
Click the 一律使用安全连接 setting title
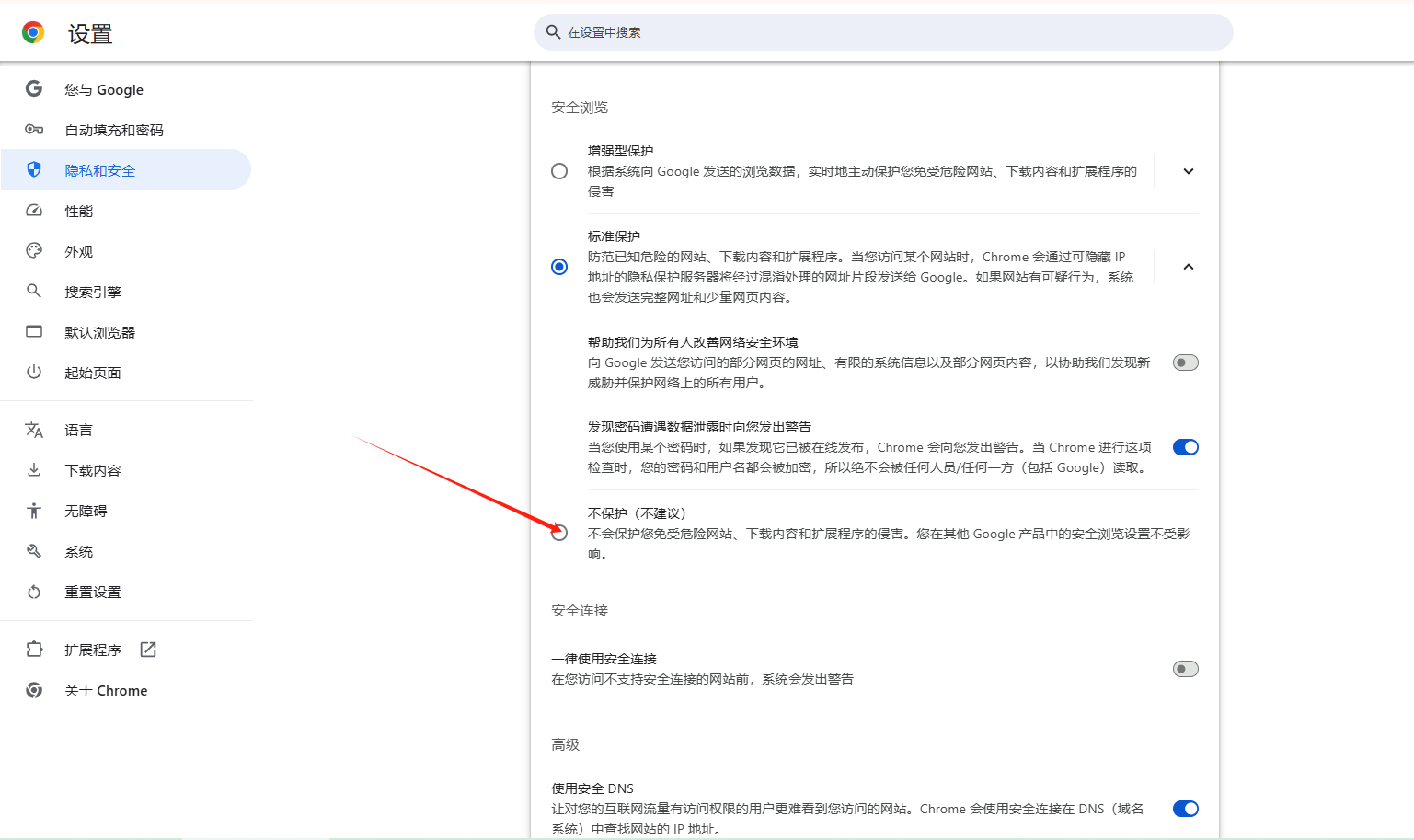point(604,659)
